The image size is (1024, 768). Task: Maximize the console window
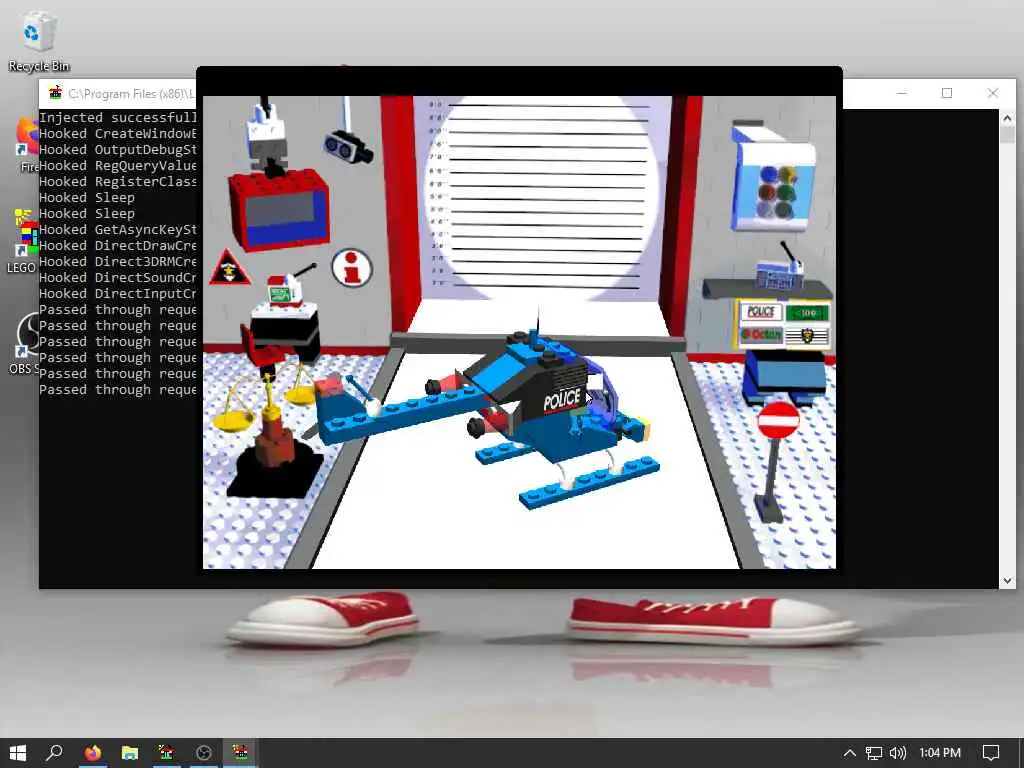click(947, 93)
